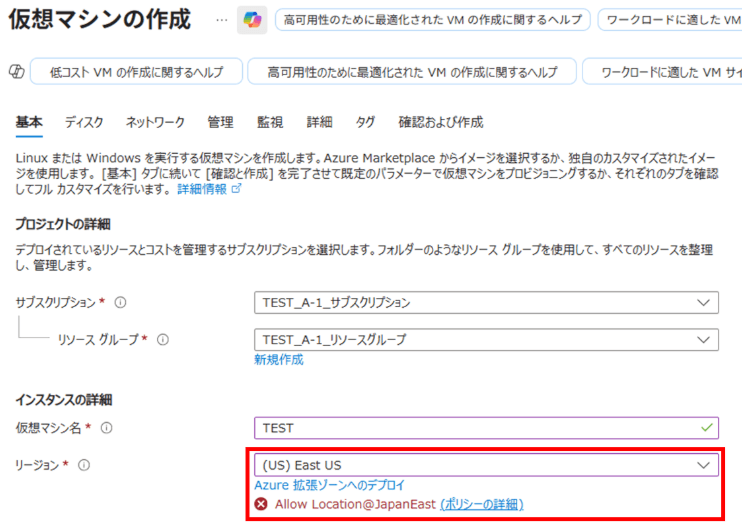The height and width of the screenshot is (530, 742).
Task: Switch to the ディスク tab
Action: (84, 122)
